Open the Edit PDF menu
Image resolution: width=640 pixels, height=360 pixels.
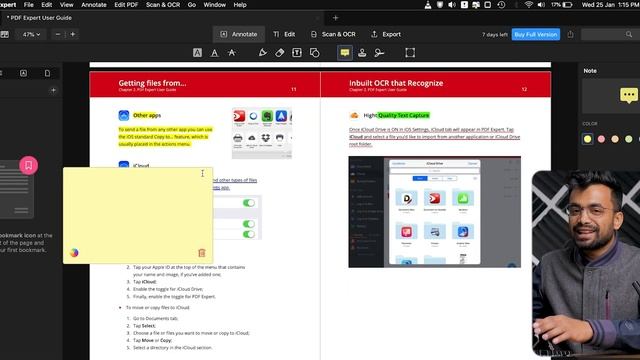(126, 5)
